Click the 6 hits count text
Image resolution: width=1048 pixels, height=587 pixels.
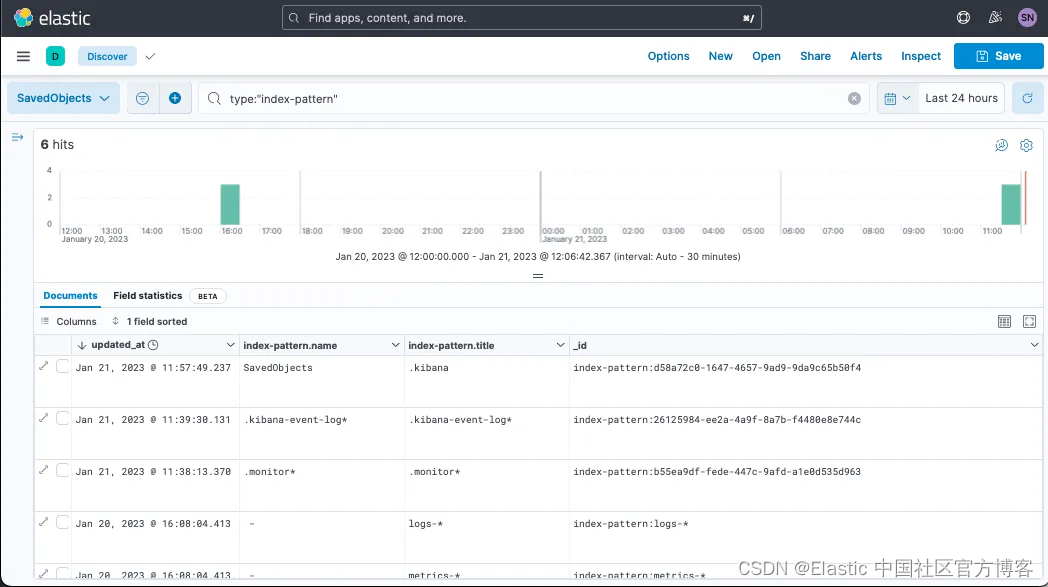(57, 144)
